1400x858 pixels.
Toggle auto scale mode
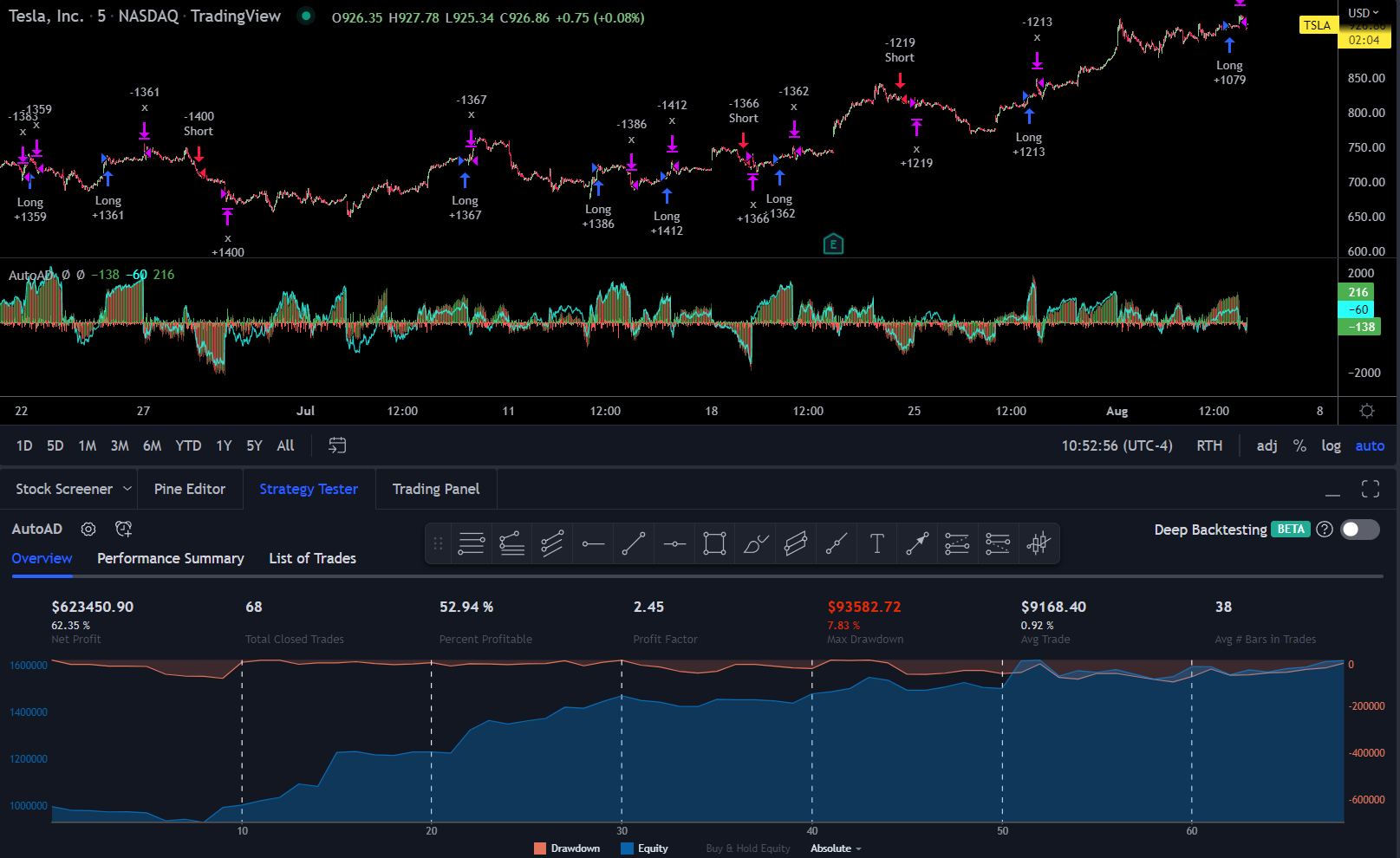pyautogui.click(x=1370, y=445)
